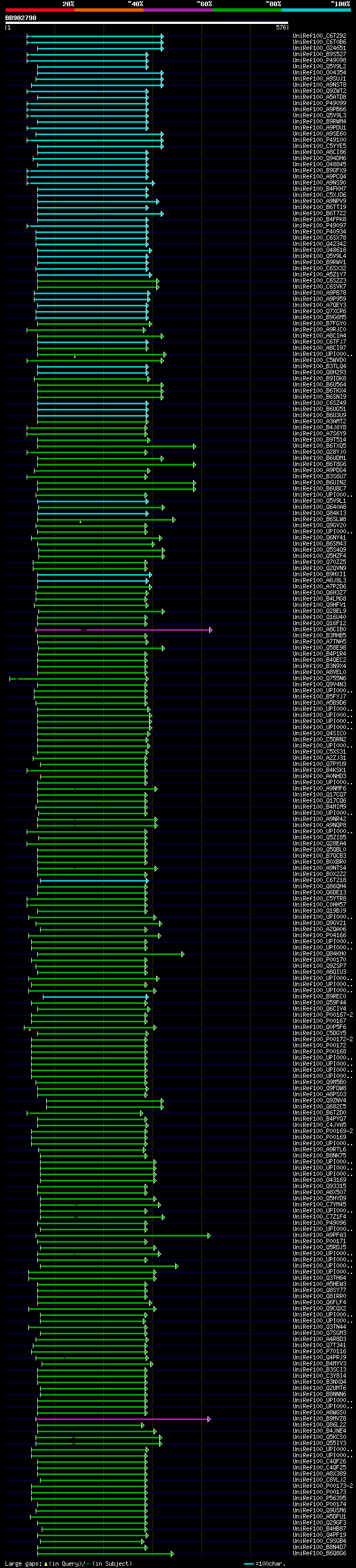Click hit label UniRef100_Q9FDW8
Image resolution: width=356 pixels, height=1568 pixels.
coord(319,1089)
